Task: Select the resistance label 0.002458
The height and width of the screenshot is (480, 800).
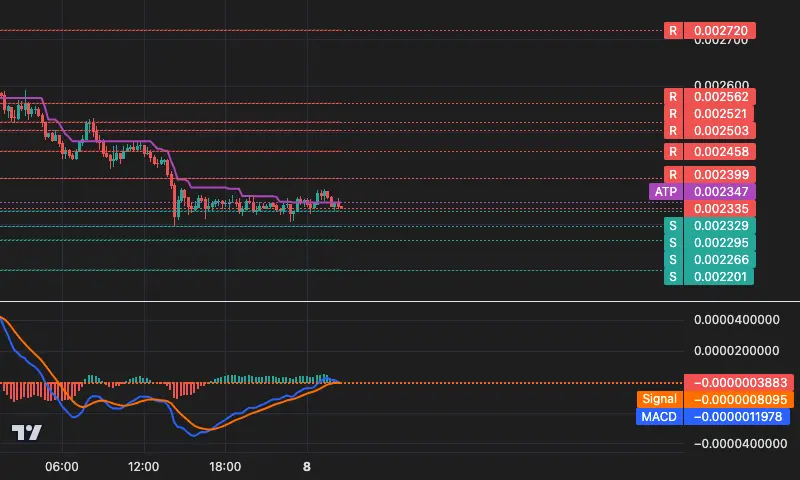Action: pos(710,152)
